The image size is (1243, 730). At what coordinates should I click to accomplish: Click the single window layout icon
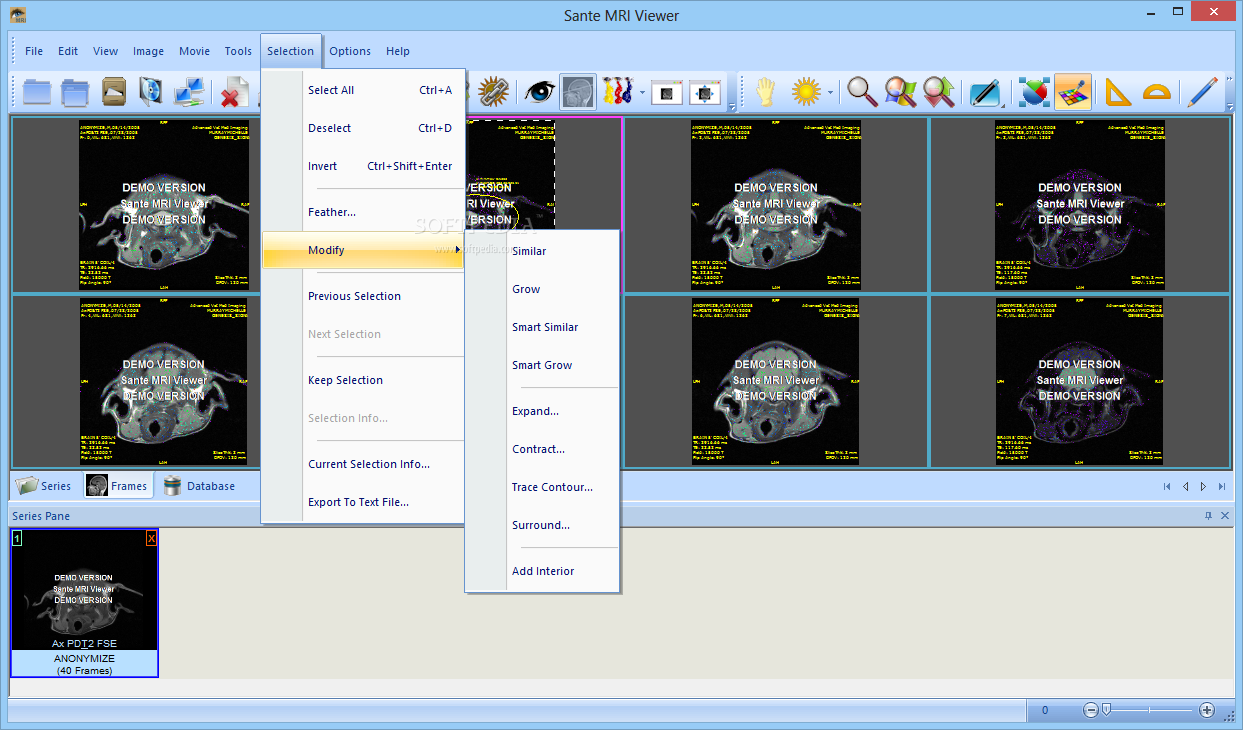(667, 92)
